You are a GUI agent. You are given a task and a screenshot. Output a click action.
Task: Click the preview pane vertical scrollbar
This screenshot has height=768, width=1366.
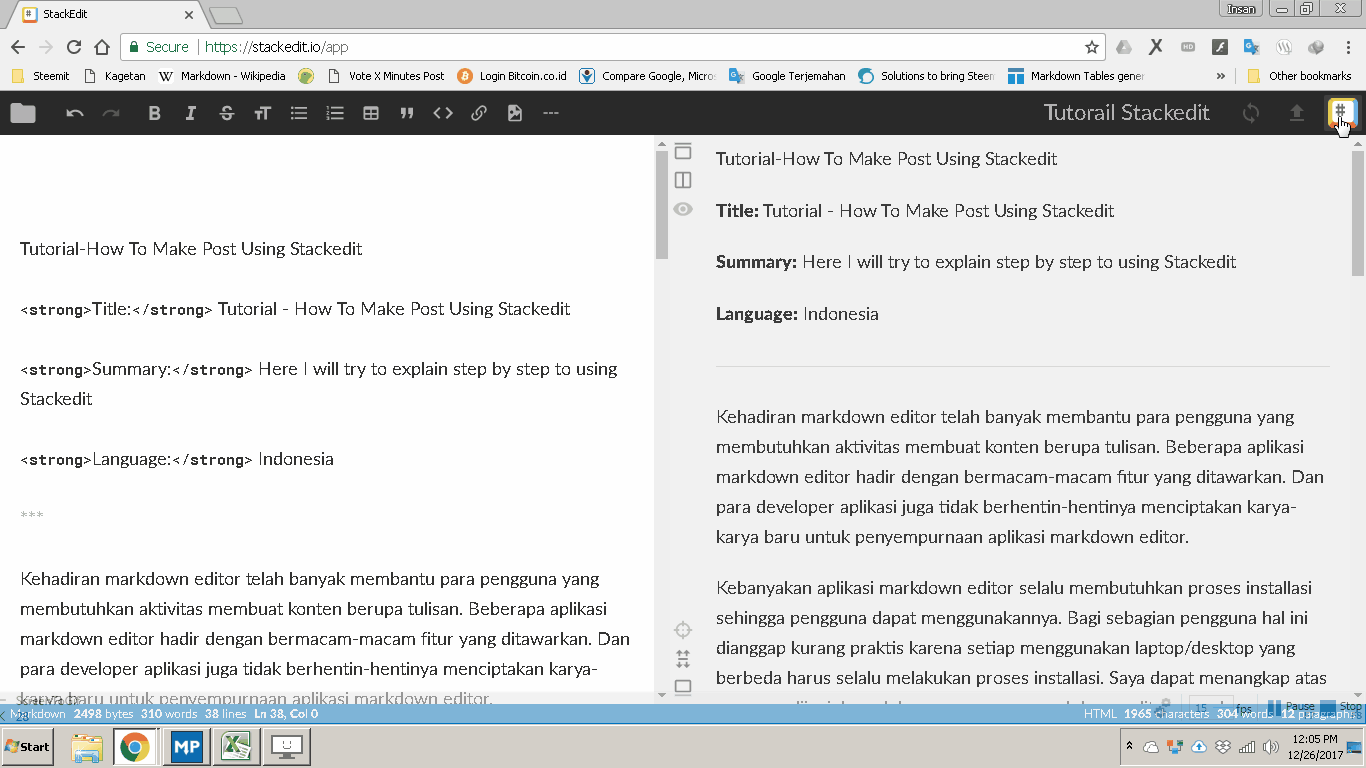pos(1357,214)
